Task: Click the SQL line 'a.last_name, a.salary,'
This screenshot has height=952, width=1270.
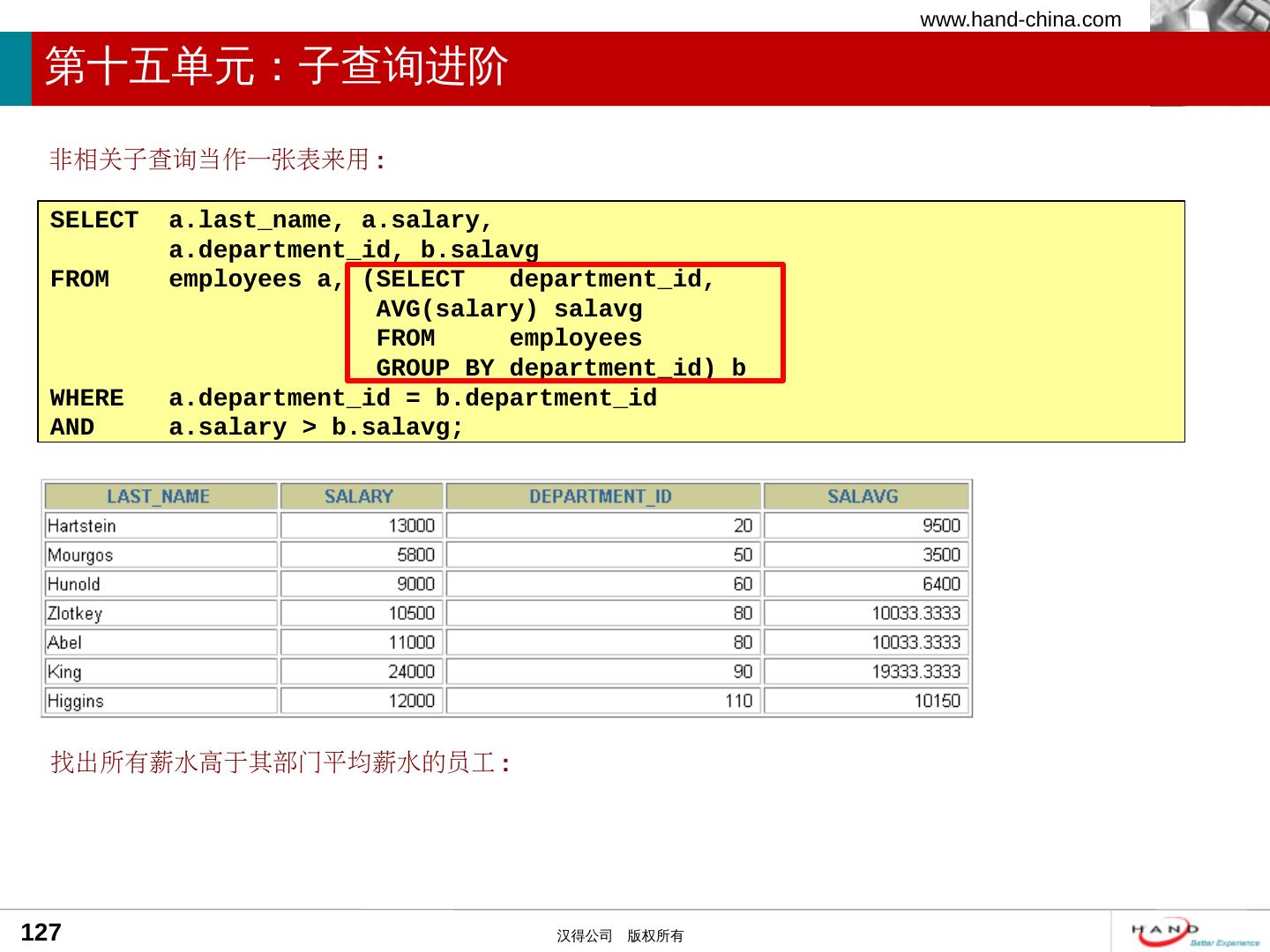Action: (x=331, y=220)
